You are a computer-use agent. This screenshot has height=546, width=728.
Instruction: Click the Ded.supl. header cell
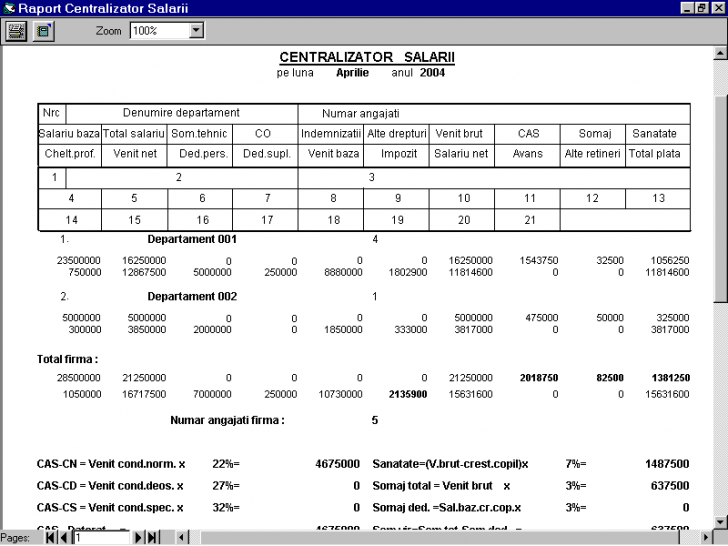pos(267,154)
